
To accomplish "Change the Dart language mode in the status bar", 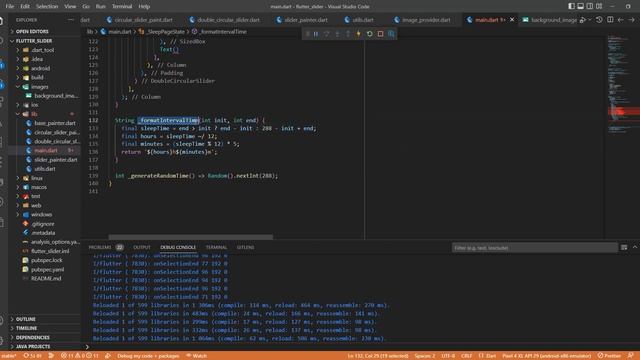I will click(488, 356).
